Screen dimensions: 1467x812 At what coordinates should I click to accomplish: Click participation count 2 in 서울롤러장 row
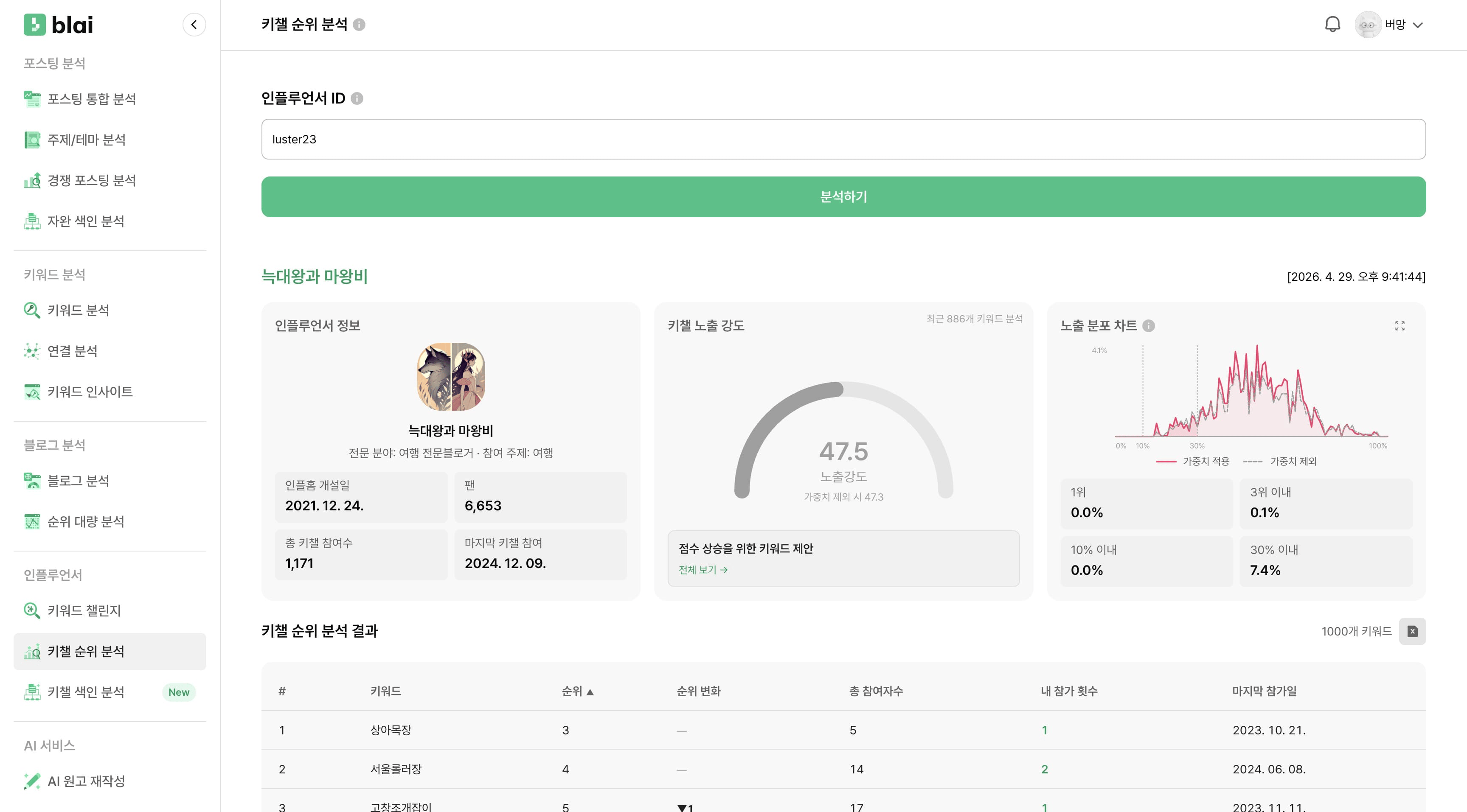pos(1045,769)
